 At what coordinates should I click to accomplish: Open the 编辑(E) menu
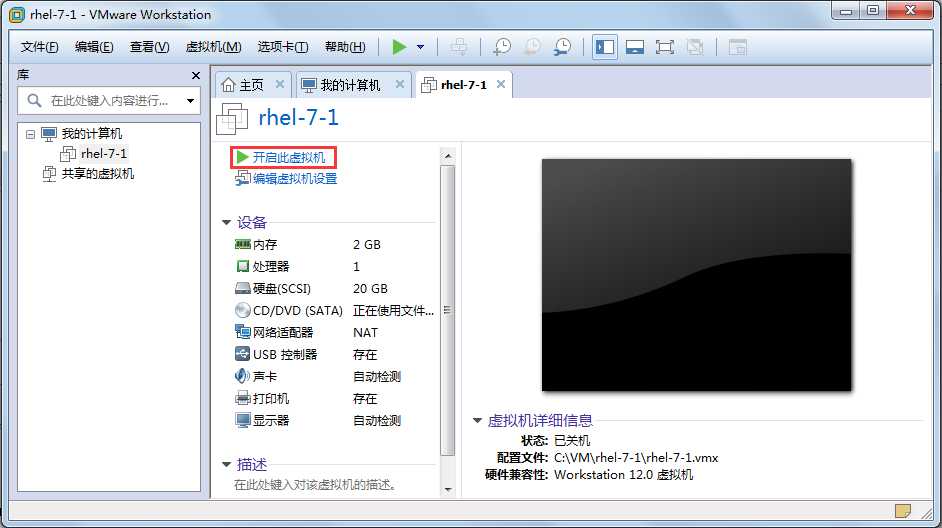pyautogui.click(x=94, y=47)
